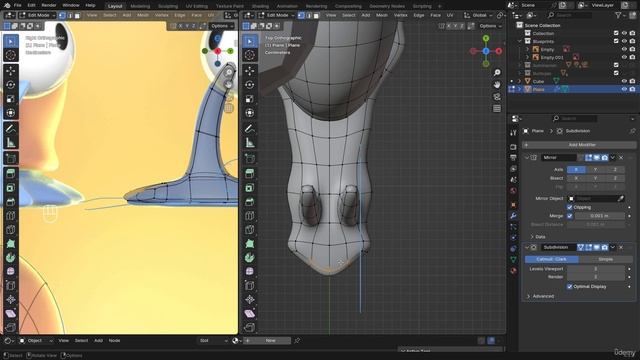
Task: Select the Edge Slide tool in left viewport
Action: pos(11,286)
